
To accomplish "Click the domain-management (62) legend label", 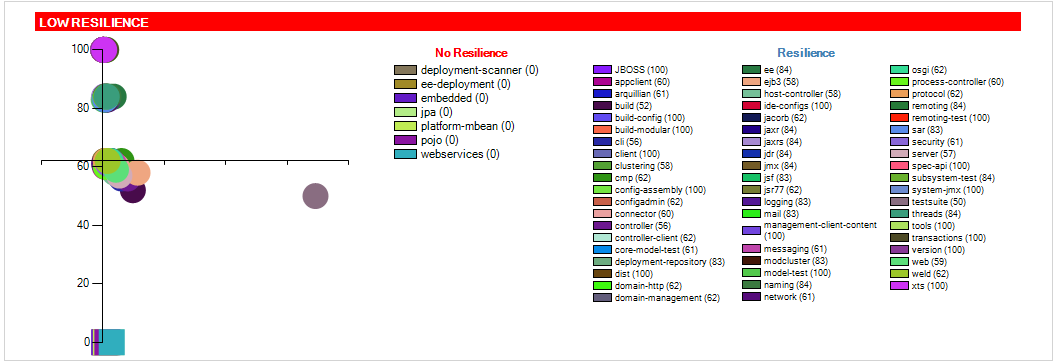I will coord(667,299).
